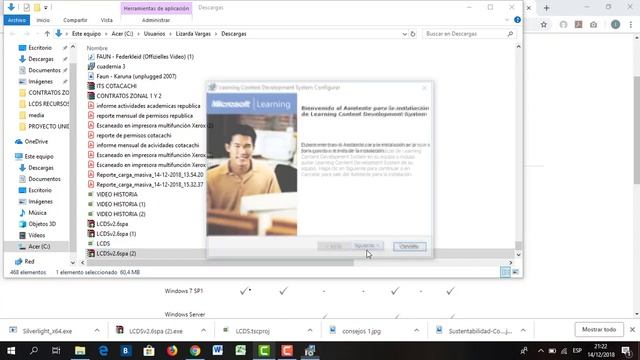The height and width of the screenshot is (360, 640).
Task: Open Microsoft Store taskbar icon
Action: (149, 351)
